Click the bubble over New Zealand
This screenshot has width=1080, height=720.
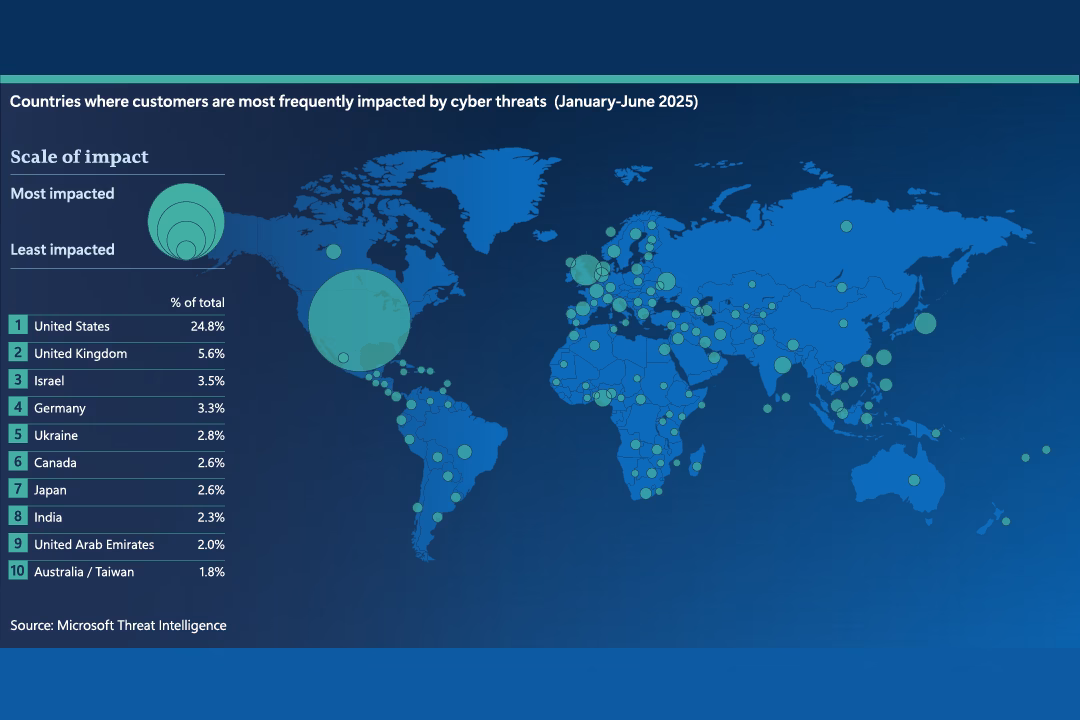click(1006, 521)
